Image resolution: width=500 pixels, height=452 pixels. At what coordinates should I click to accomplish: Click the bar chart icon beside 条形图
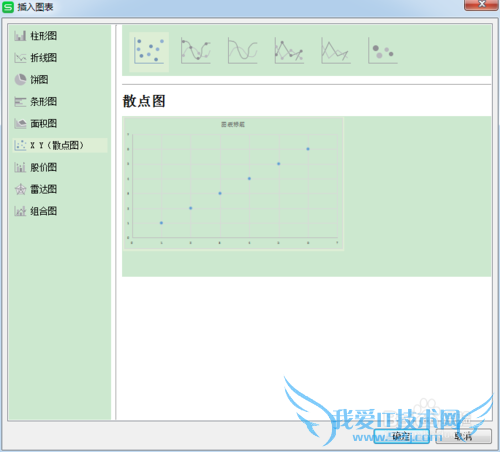tap(20, 102)
